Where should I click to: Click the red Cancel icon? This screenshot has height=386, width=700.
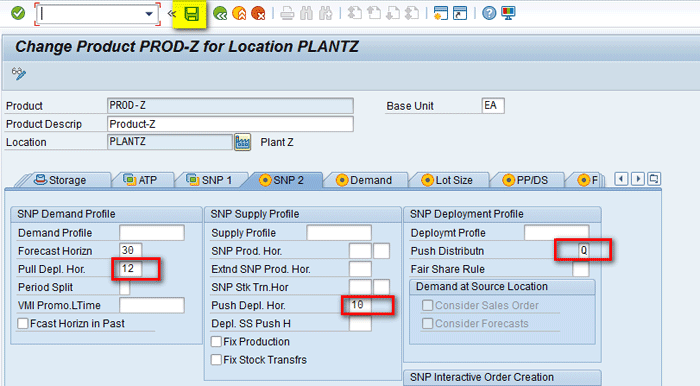click(258, 14)
